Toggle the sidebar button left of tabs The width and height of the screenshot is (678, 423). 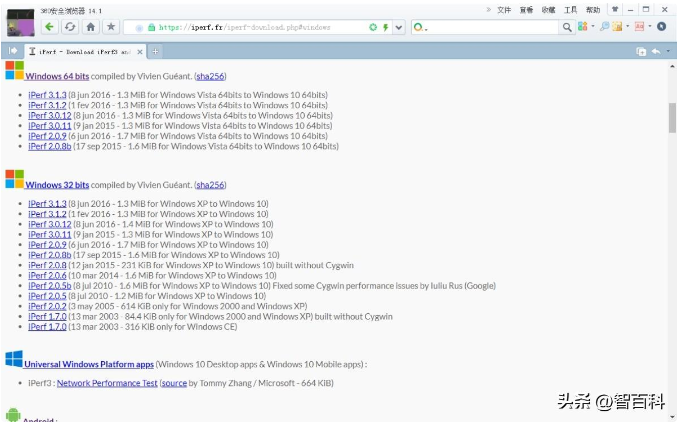pyautogui.click(x=13, y=51)
